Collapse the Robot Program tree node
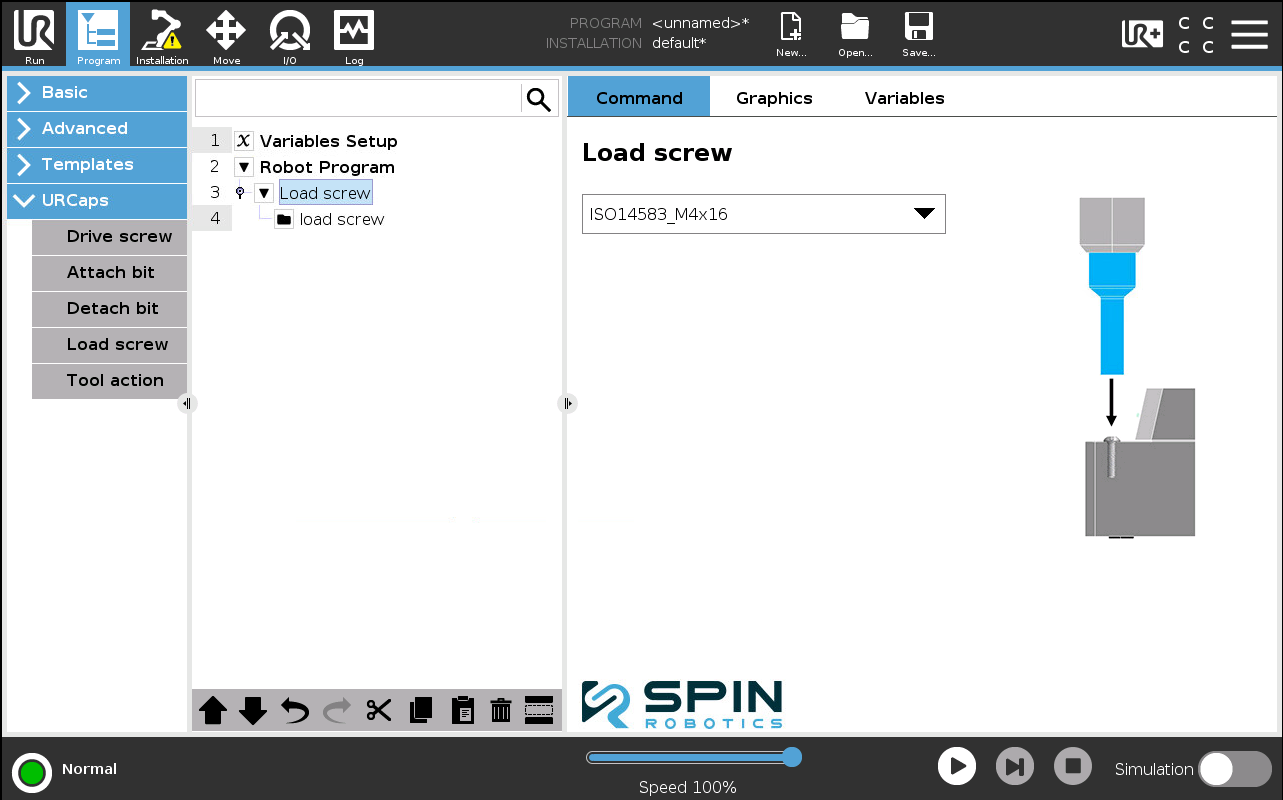Viewport: 1283px width, 800px height. 244,167
